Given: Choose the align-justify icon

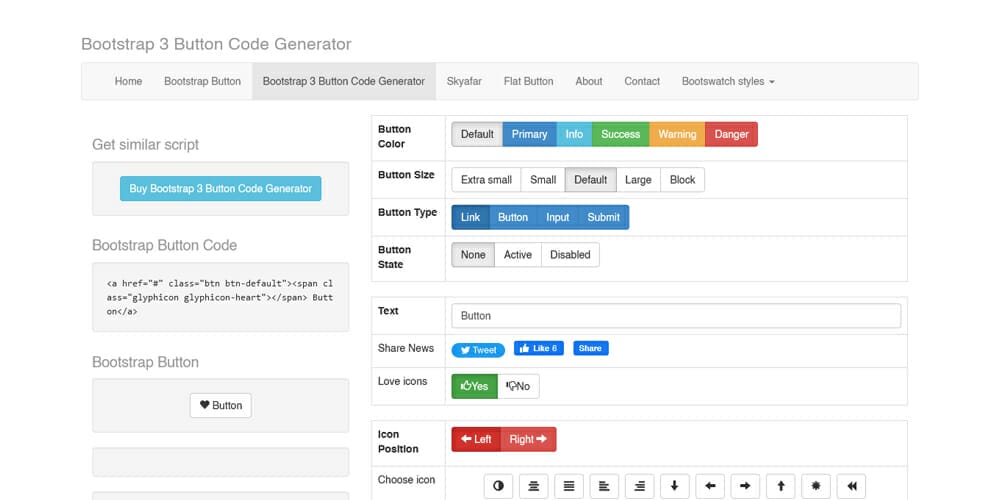Looking at the screenshot, I should tap(569, 486).
